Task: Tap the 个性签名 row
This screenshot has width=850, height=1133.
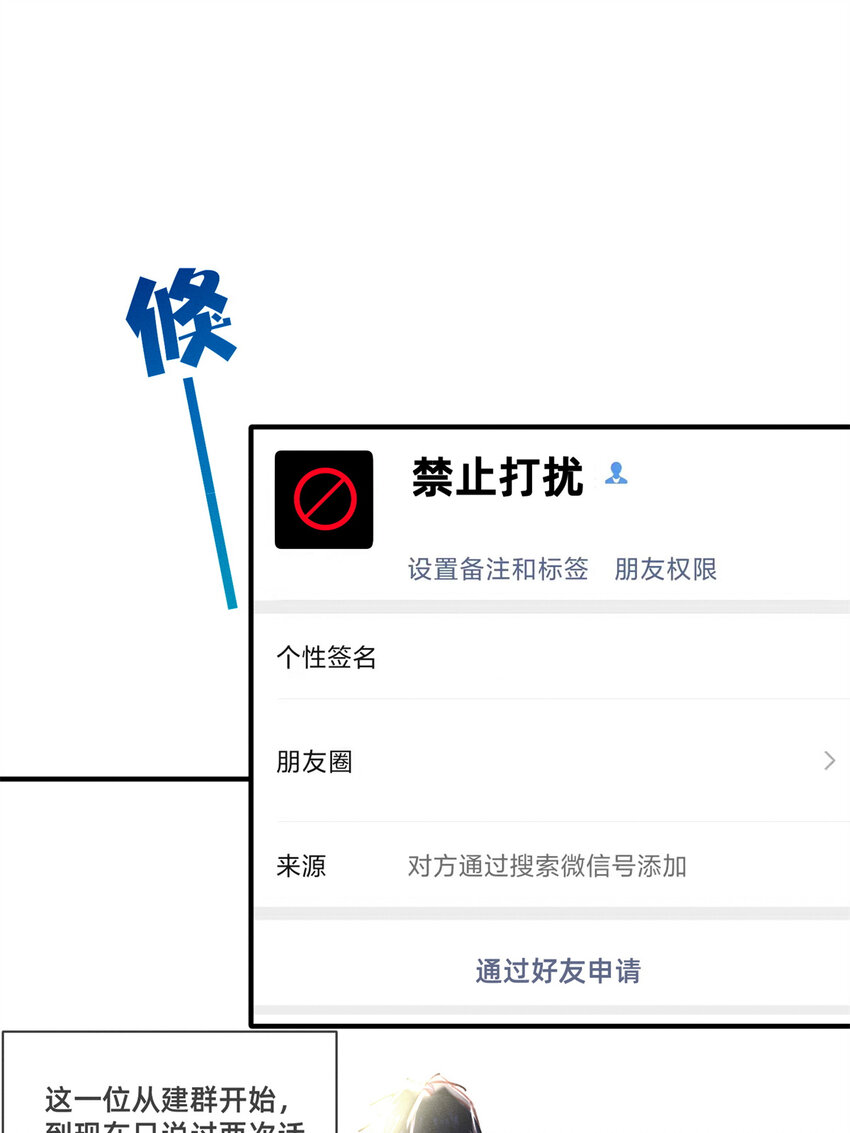Action: click(x=552, y=657)
